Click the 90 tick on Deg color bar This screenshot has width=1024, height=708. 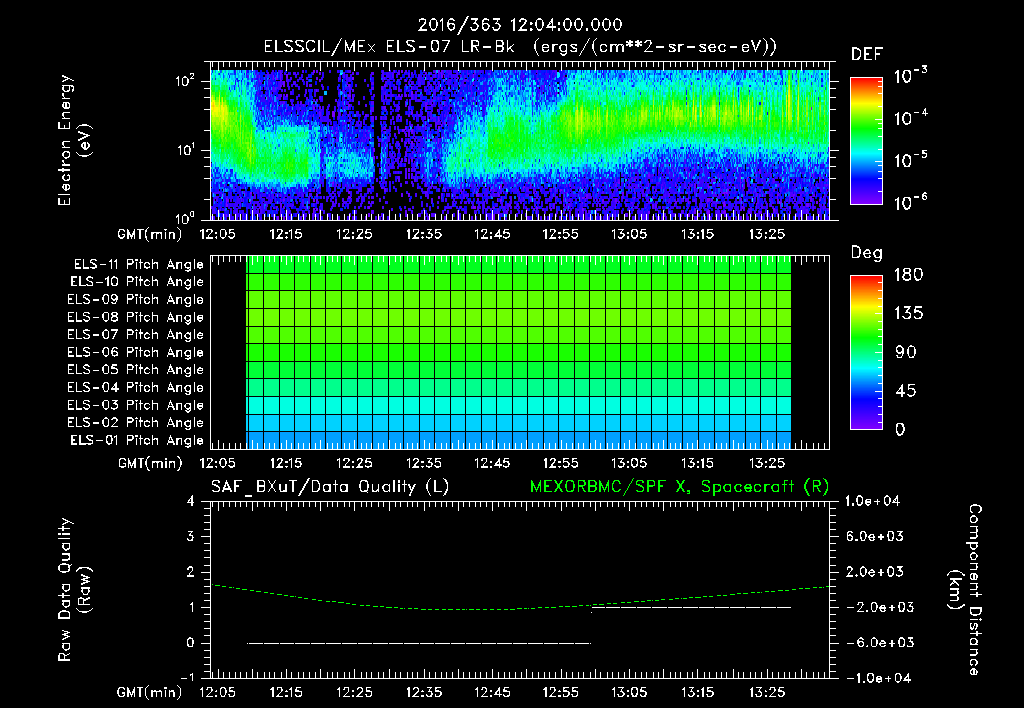906,353
